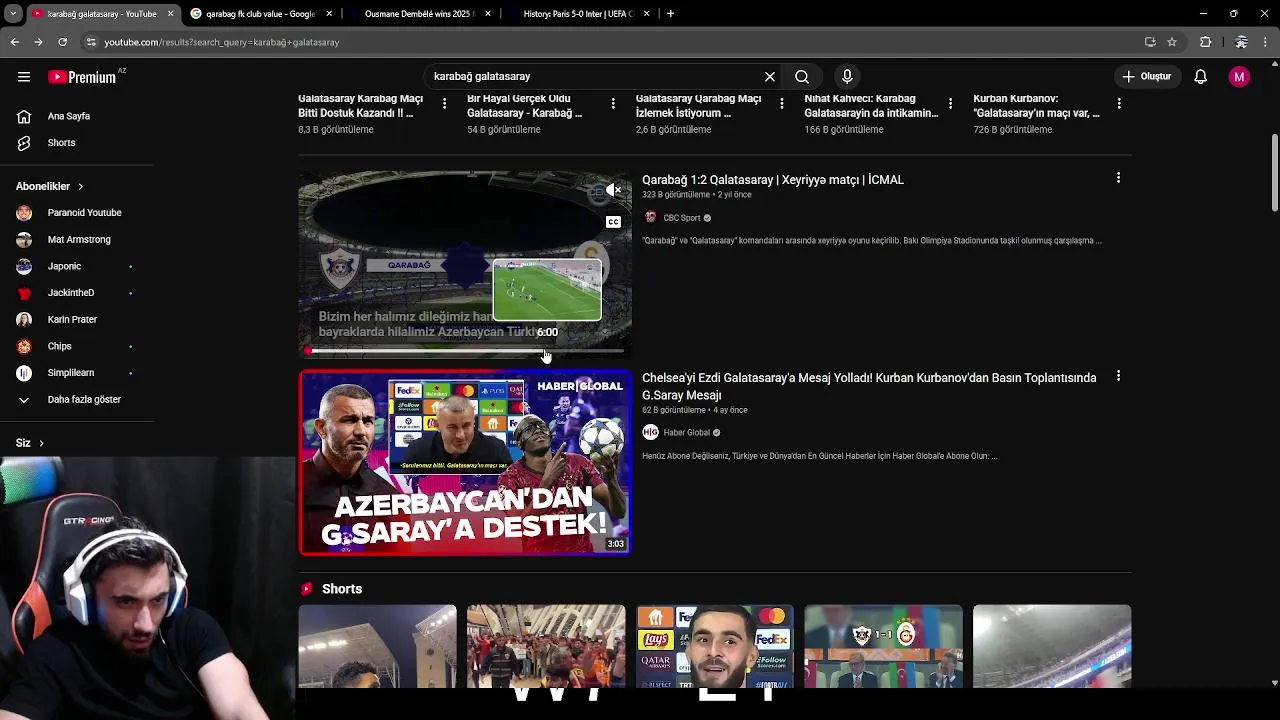
Task: Open Chelsea'yi Ezdi Galatasaray'a Mesaj video title
Action: [x=869, y=386]
